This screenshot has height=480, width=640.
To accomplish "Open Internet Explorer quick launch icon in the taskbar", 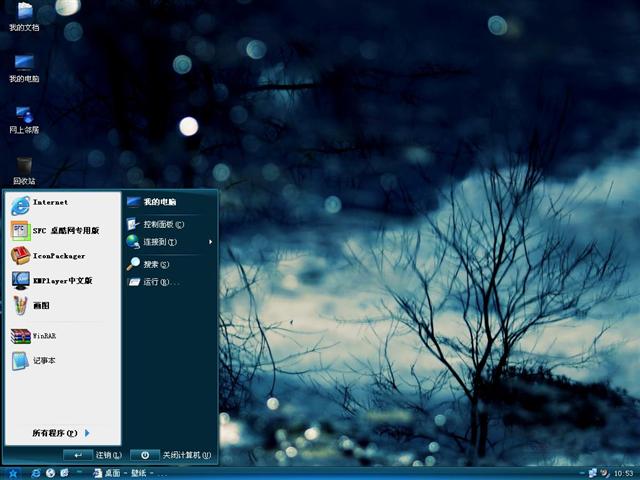I will pyautogui.click(x=36, y=473).
